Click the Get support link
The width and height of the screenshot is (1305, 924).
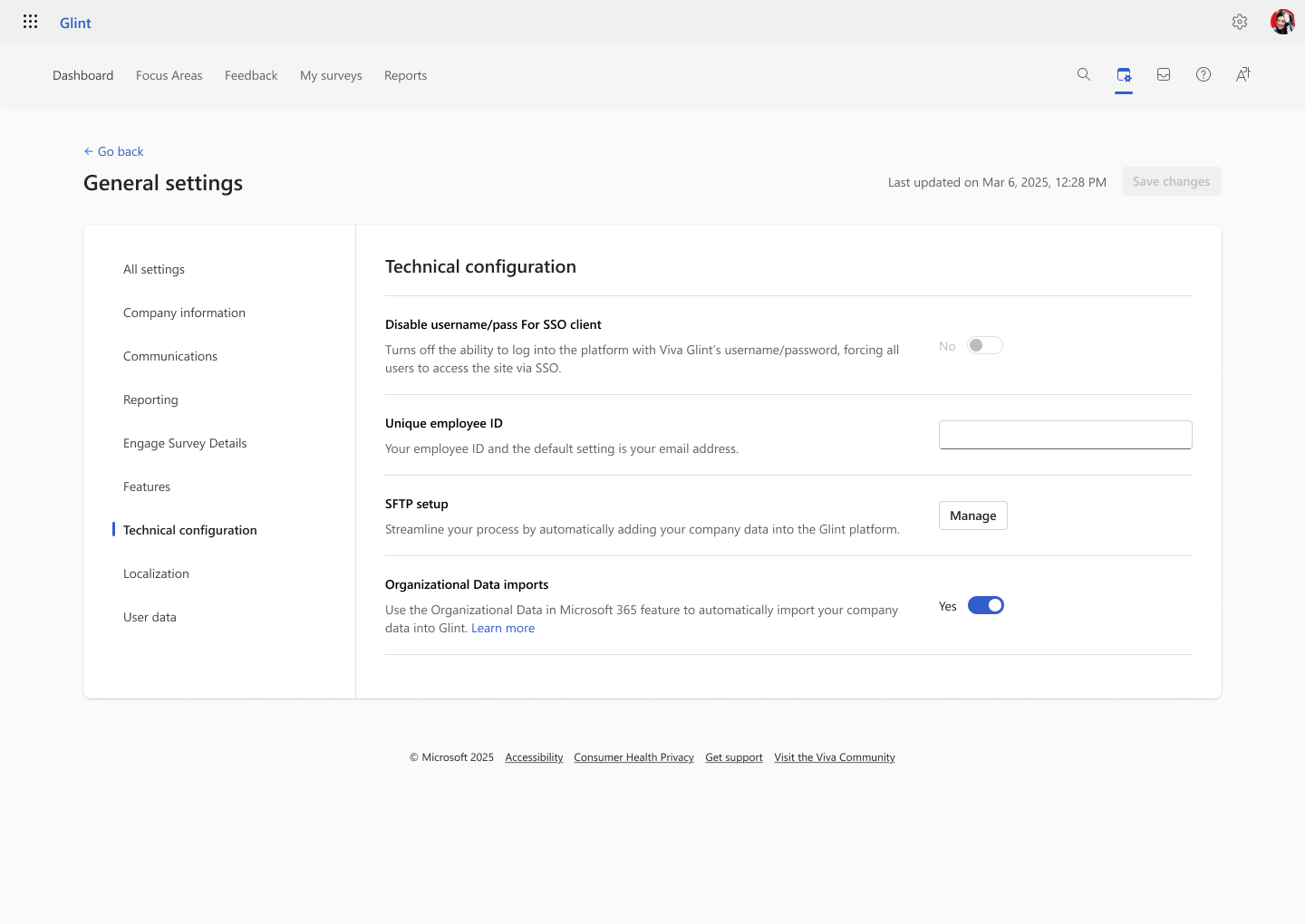[734, 757]
